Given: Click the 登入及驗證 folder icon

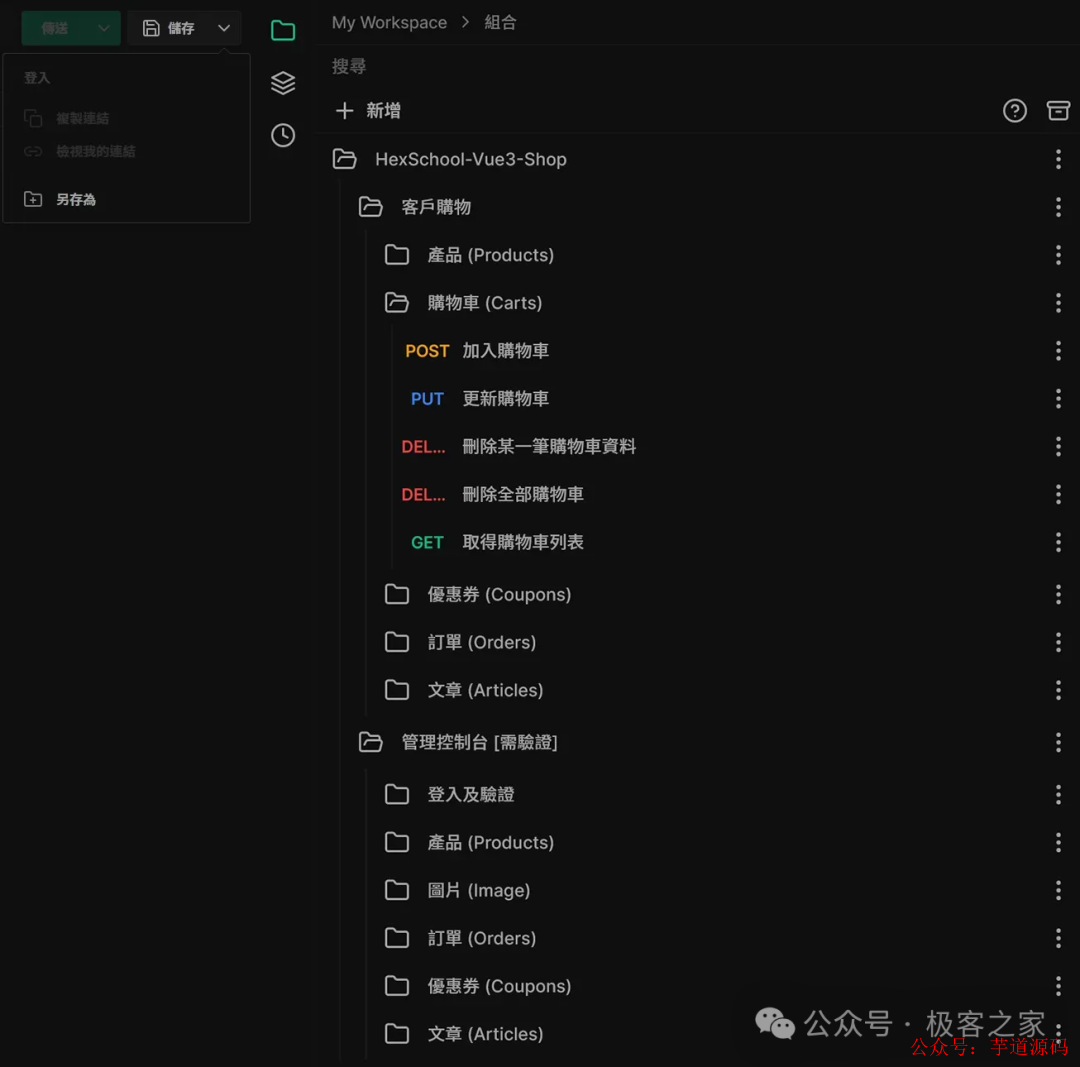Looking at the screenshot, I should click(397, 794).
